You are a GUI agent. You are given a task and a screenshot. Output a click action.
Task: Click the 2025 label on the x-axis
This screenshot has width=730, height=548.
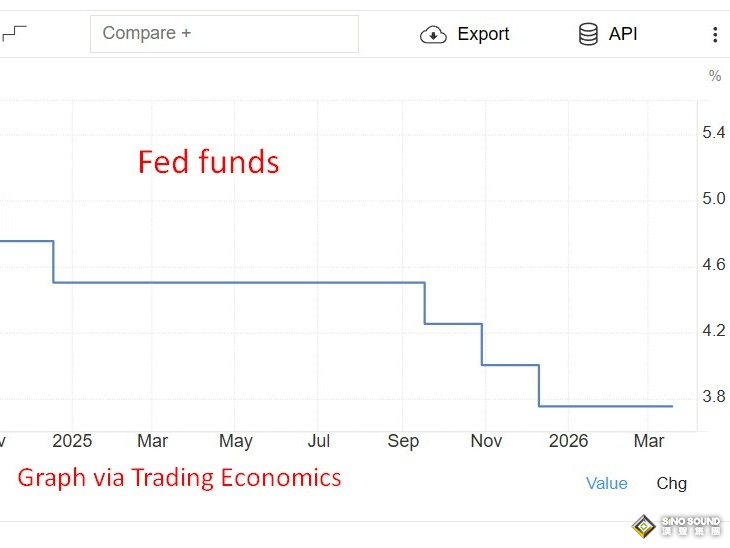pos(72,441)
